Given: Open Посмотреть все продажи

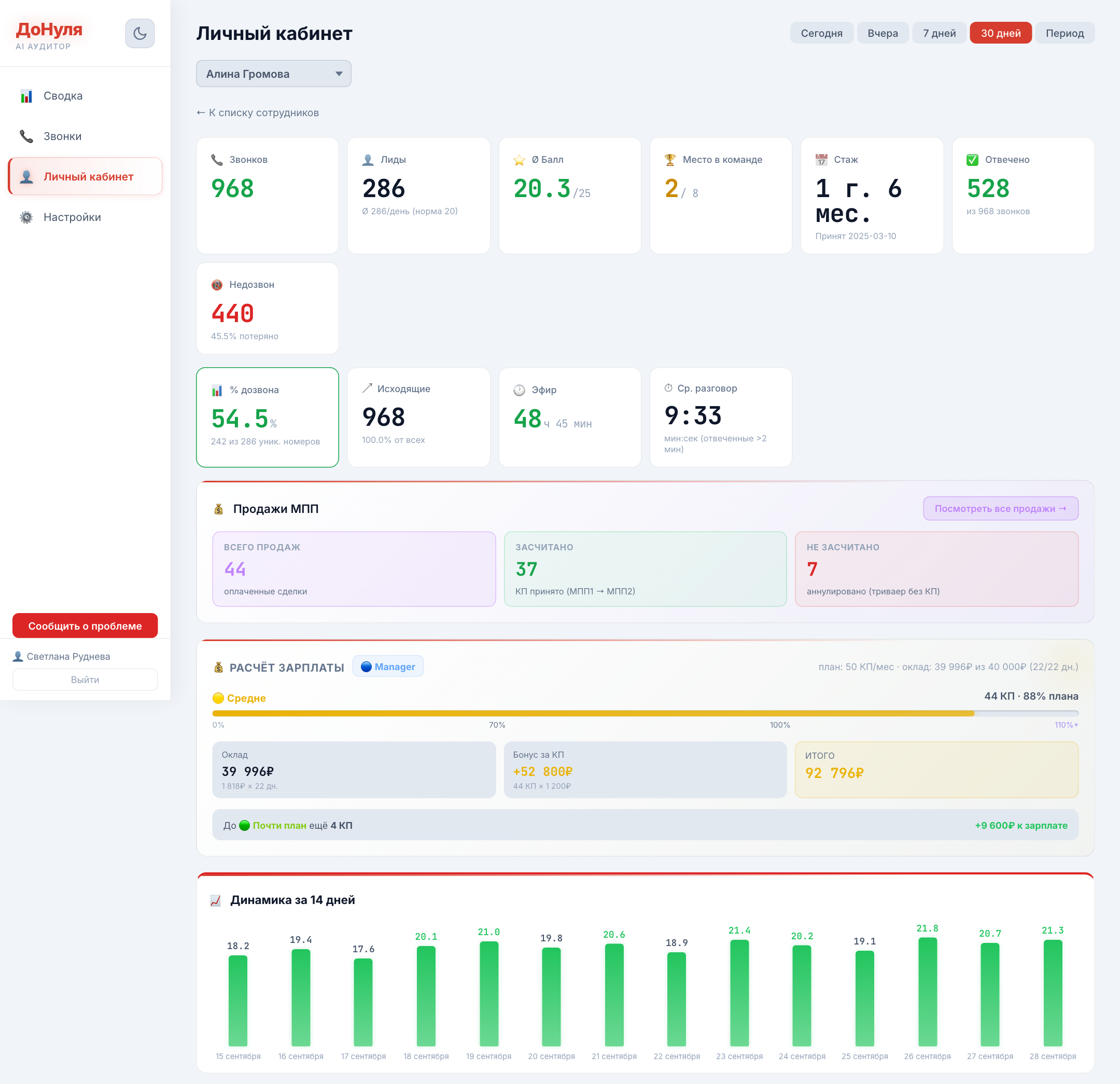Looking at the screenshot, I should [x=1001, y=508].
